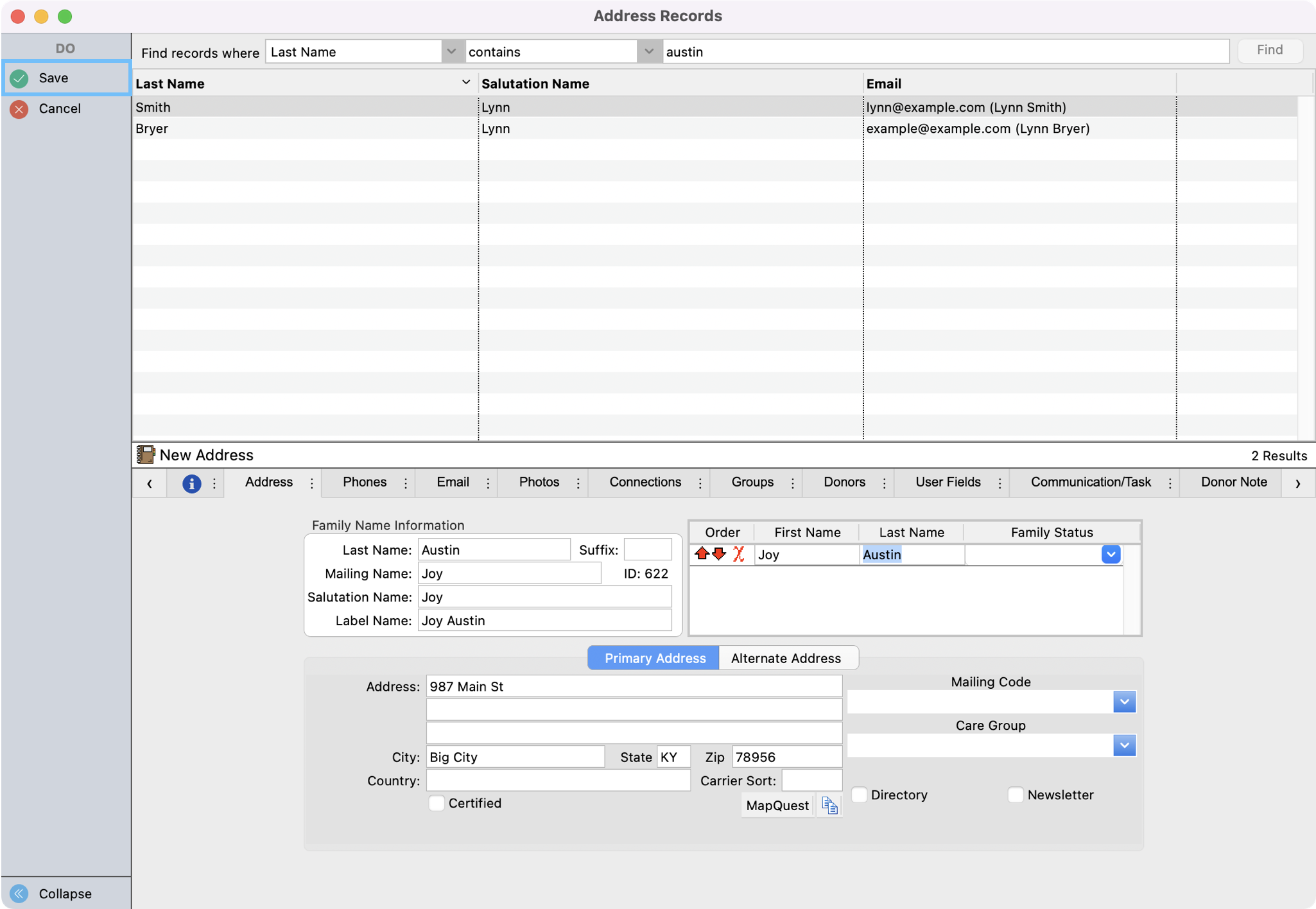Switch to the Phones tab

(x=365, y=482)
